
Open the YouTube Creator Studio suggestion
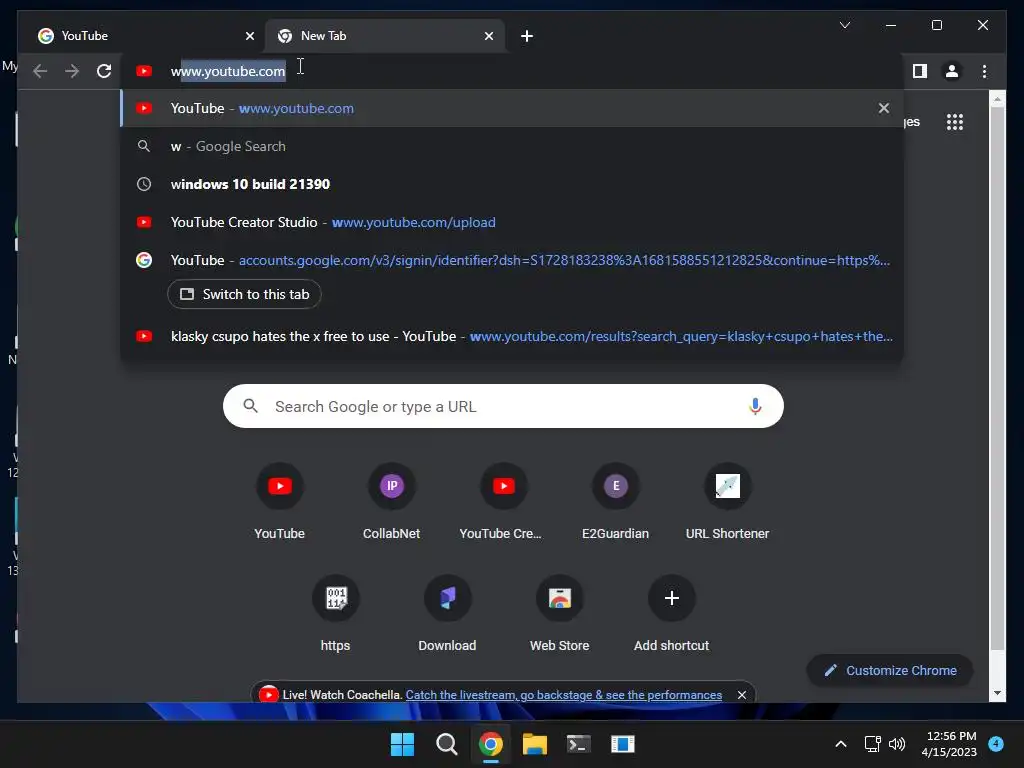coord(511,222)
